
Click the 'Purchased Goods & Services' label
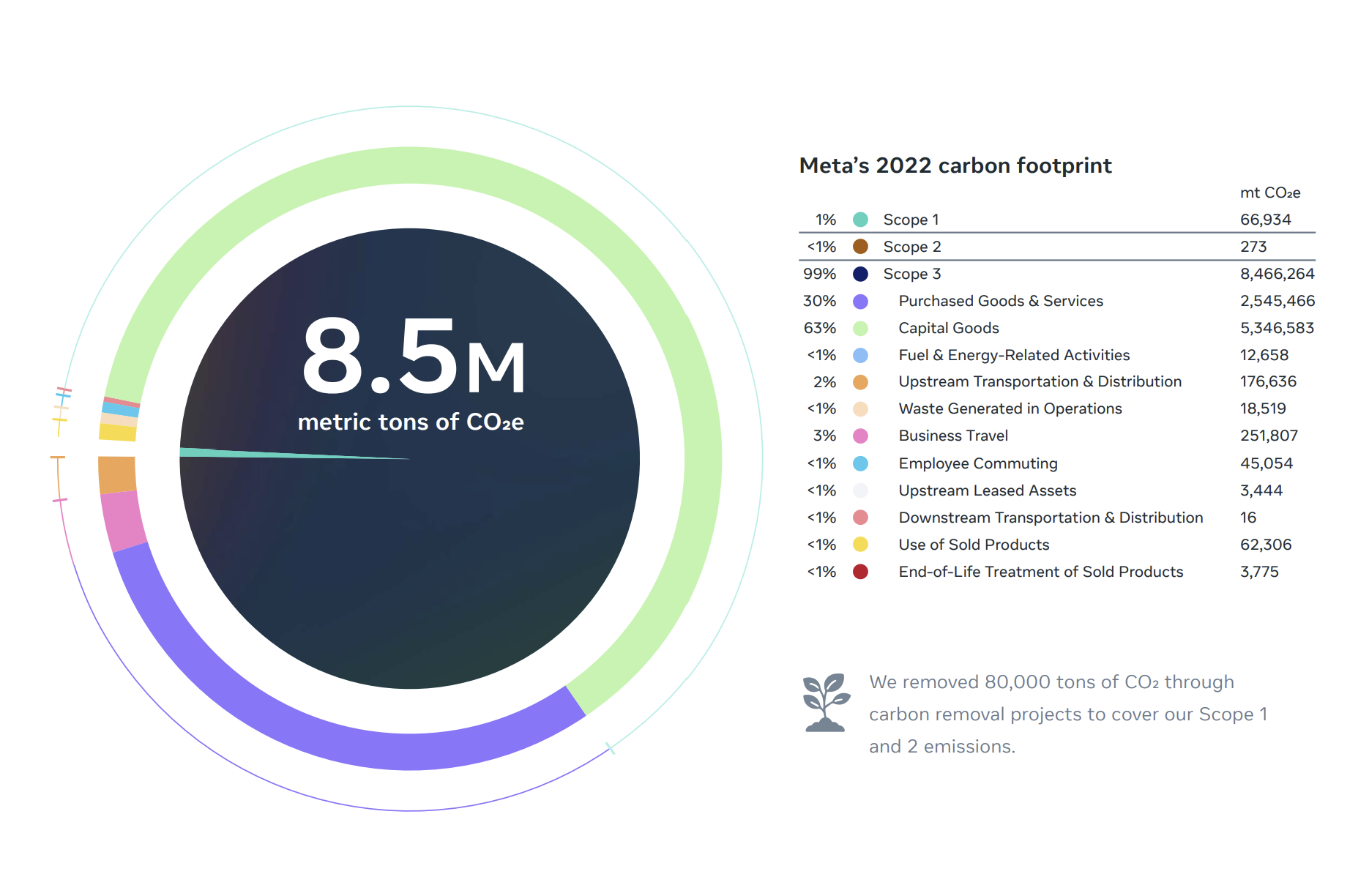(x=1001, y=301)
